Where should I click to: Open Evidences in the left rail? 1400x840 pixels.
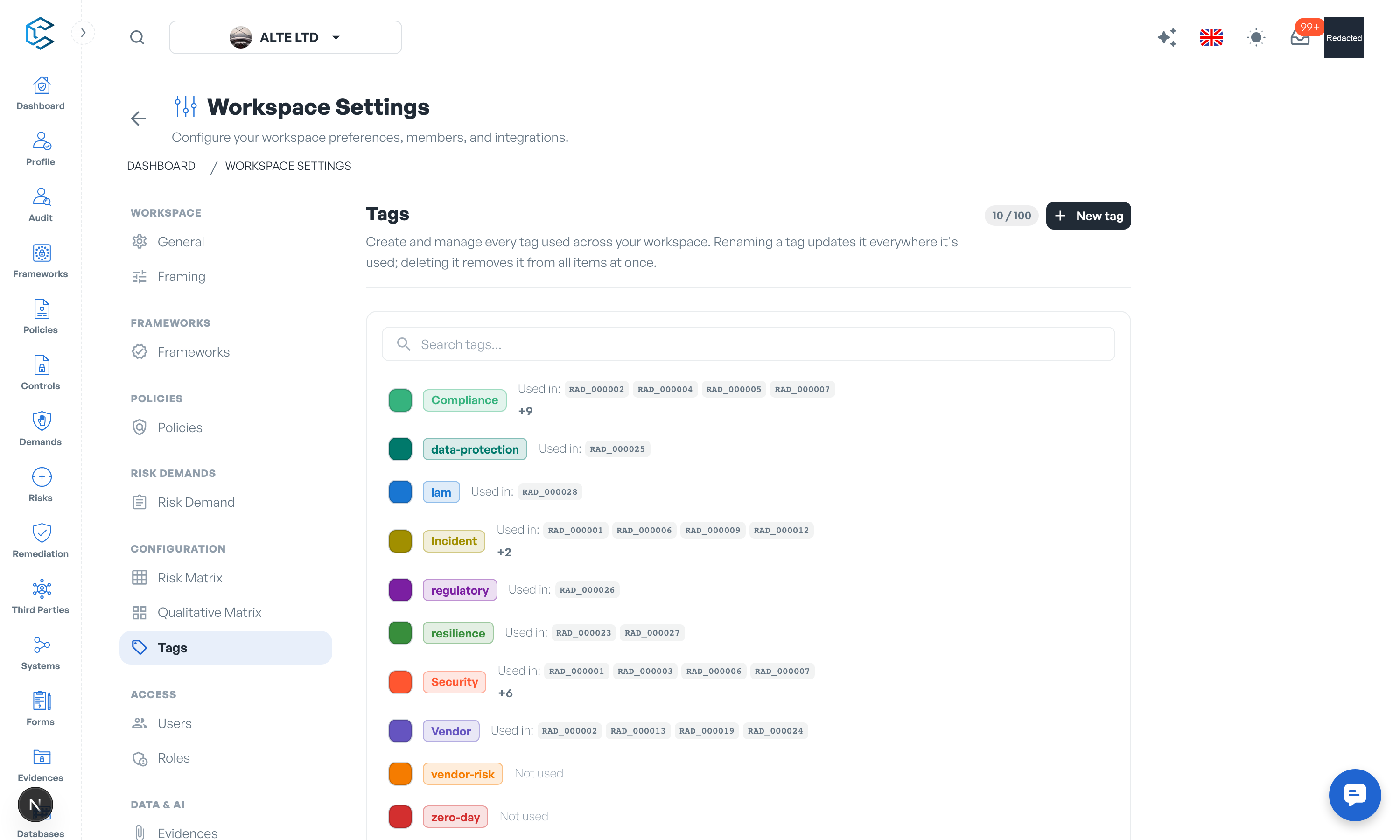pyautogui.click(x=41, y=766)
